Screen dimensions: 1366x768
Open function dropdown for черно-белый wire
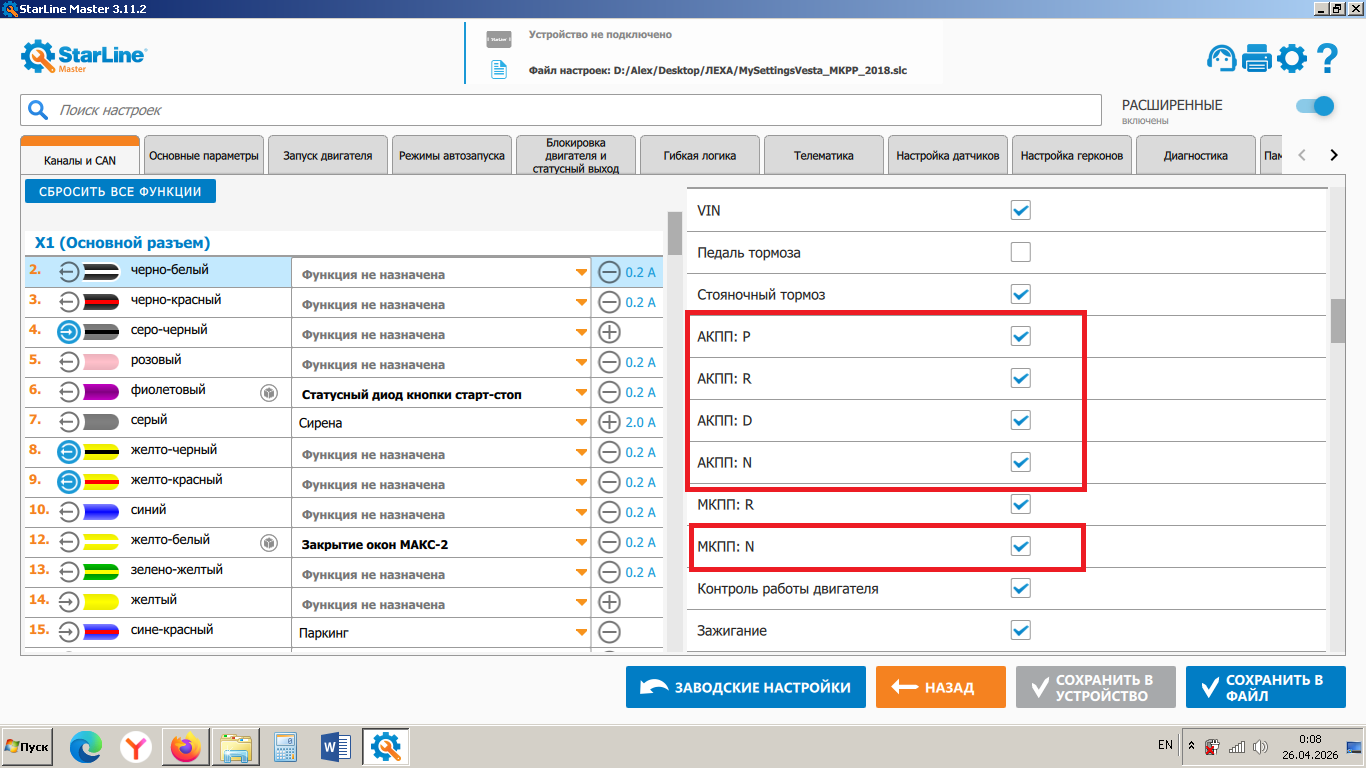pos(581,273)
